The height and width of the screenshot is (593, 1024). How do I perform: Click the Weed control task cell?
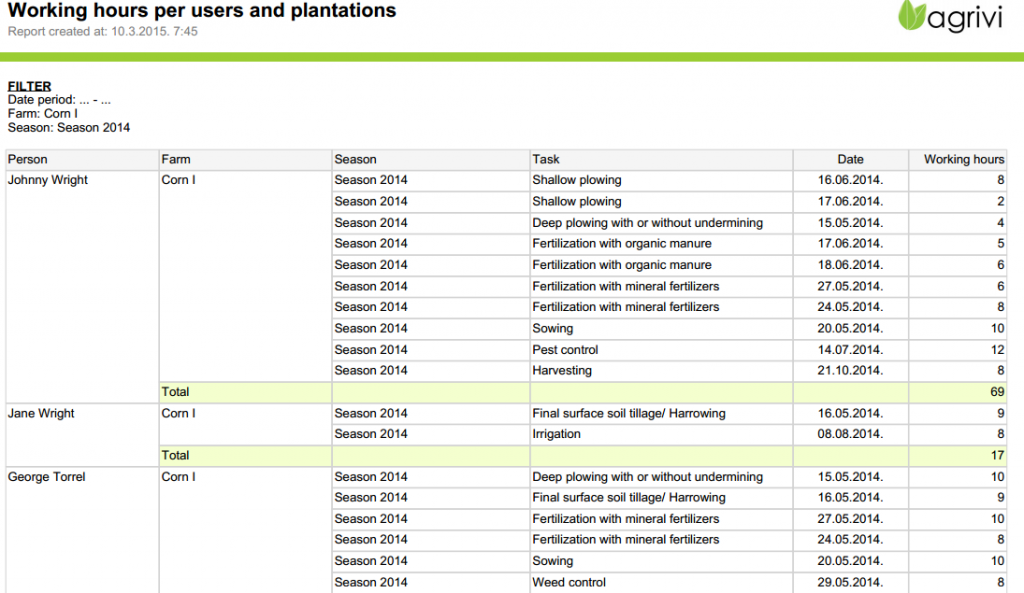[569, 582]
